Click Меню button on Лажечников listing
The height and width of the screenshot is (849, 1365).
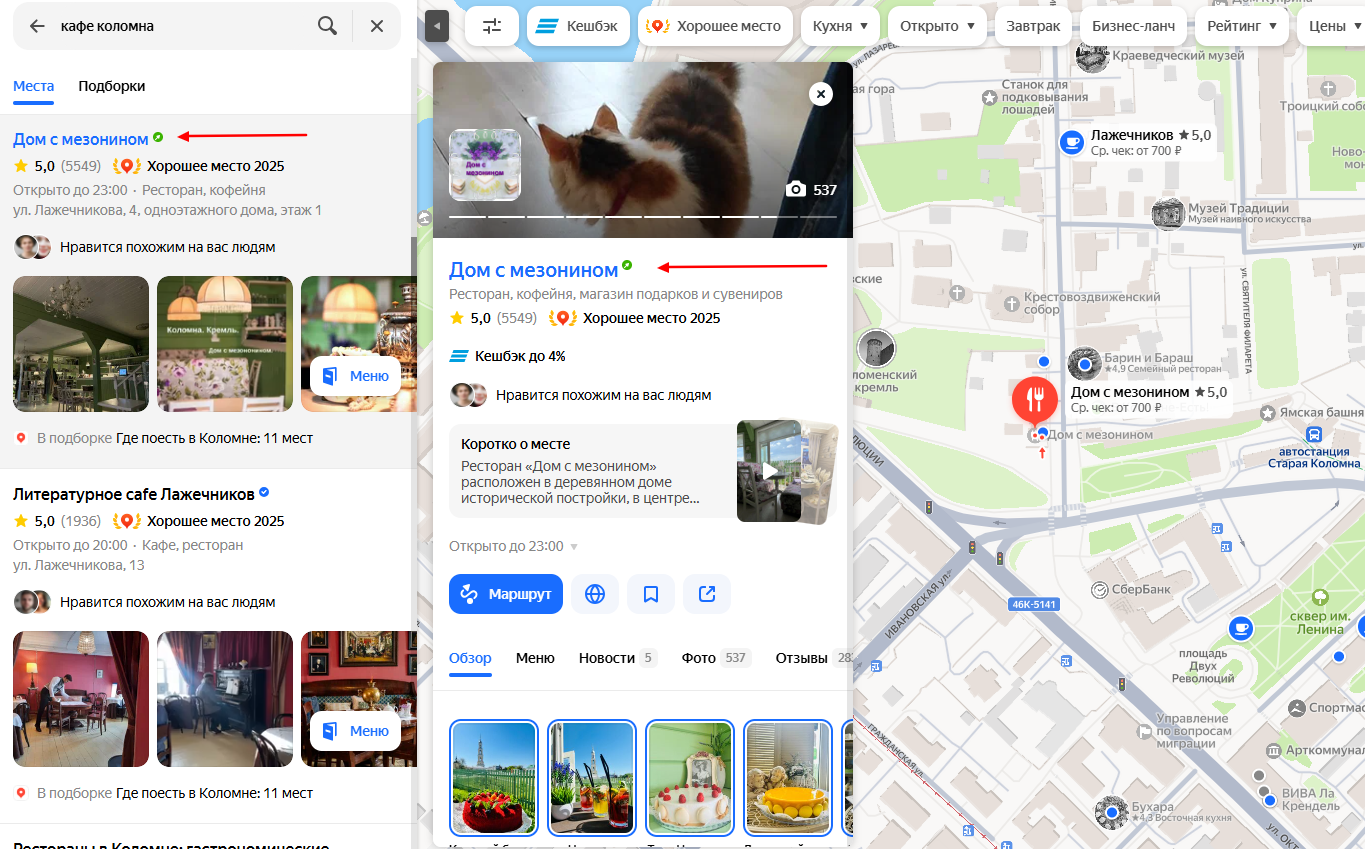tap(356, 731)
